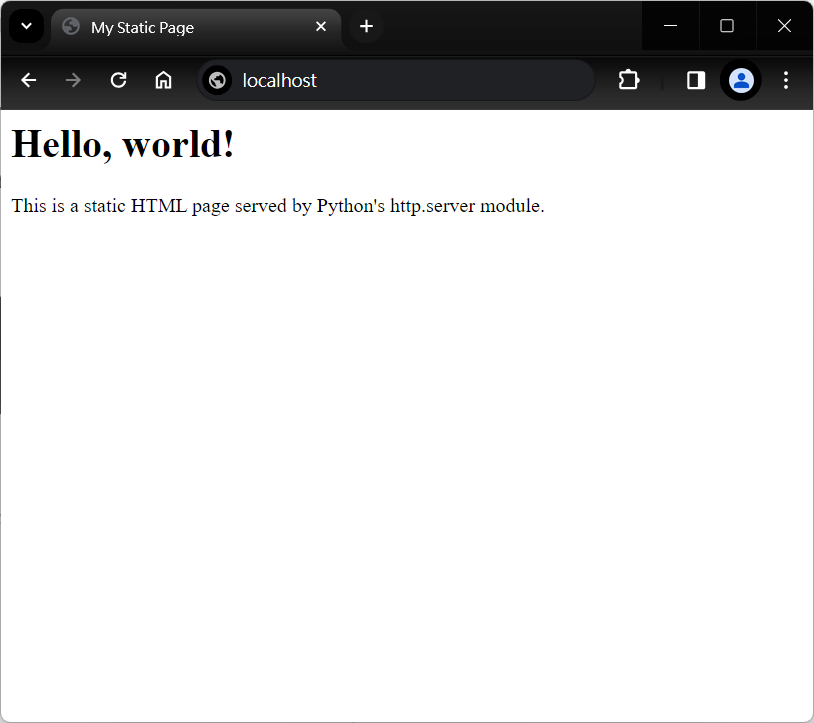This screenshot has height=723, width=814.
Task: Click the minimize window control
Action: click(x=670, y=26)
